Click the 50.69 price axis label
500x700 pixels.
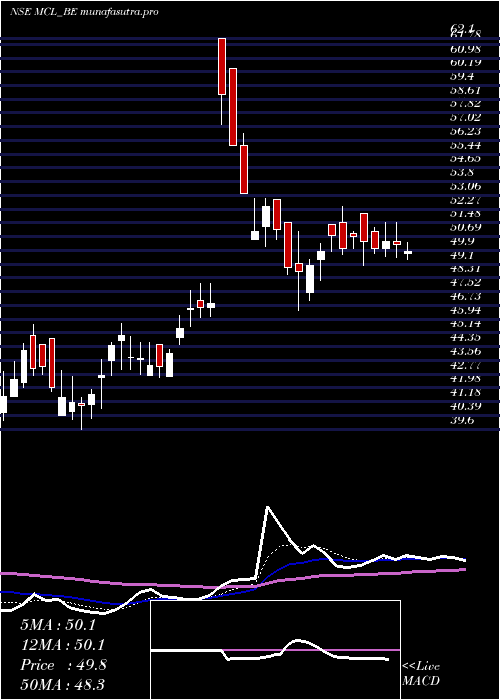(465, 227)
